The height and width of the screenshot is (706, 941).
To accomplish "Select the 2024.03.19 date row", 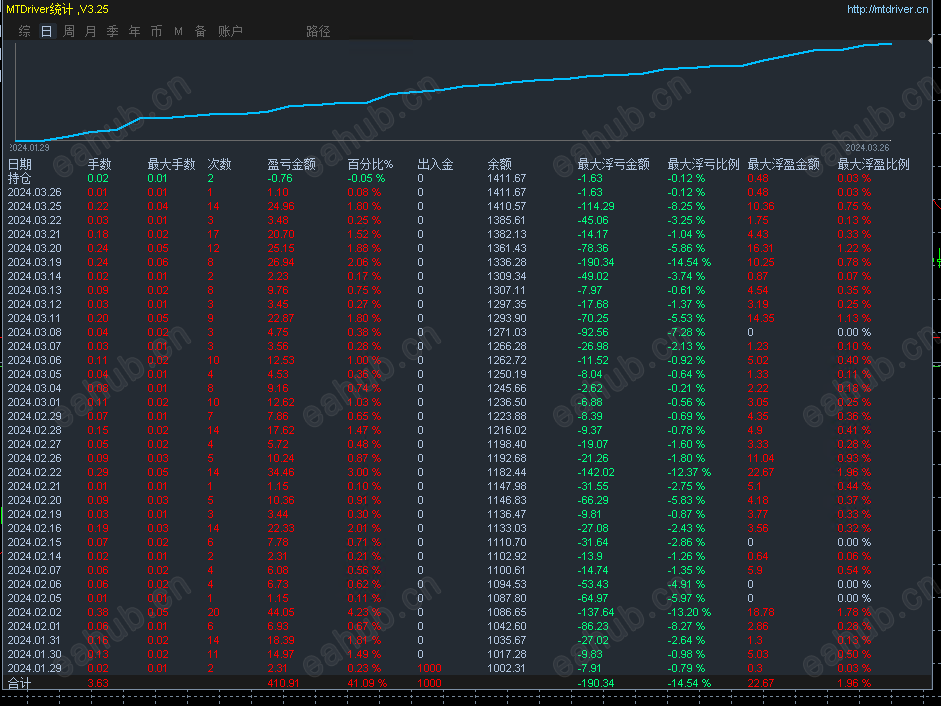I will pyautogui.click(x=34, y=262).
